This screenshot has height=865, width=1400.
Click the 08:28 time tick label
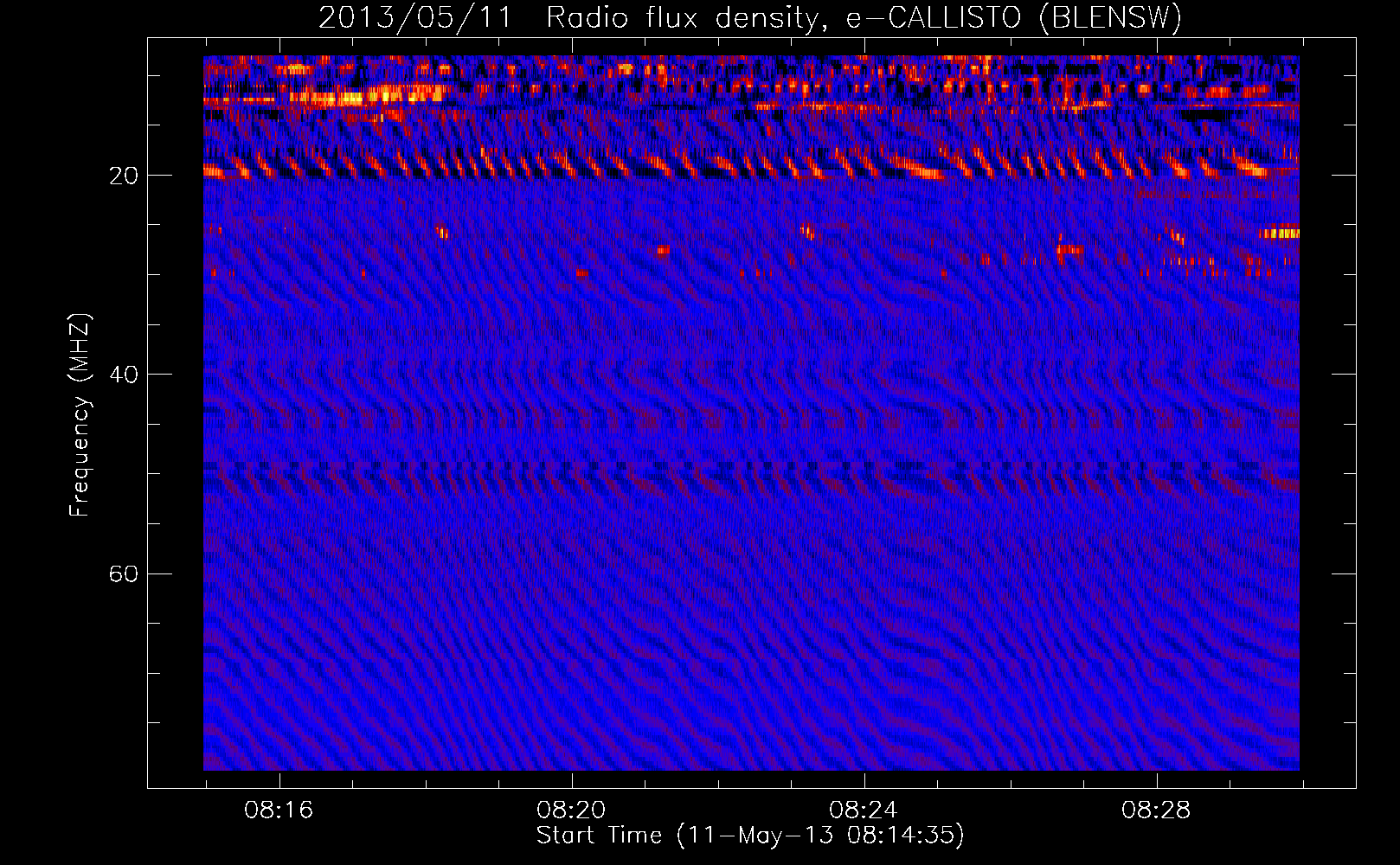pyautogui.click(x=1156, y=811)
